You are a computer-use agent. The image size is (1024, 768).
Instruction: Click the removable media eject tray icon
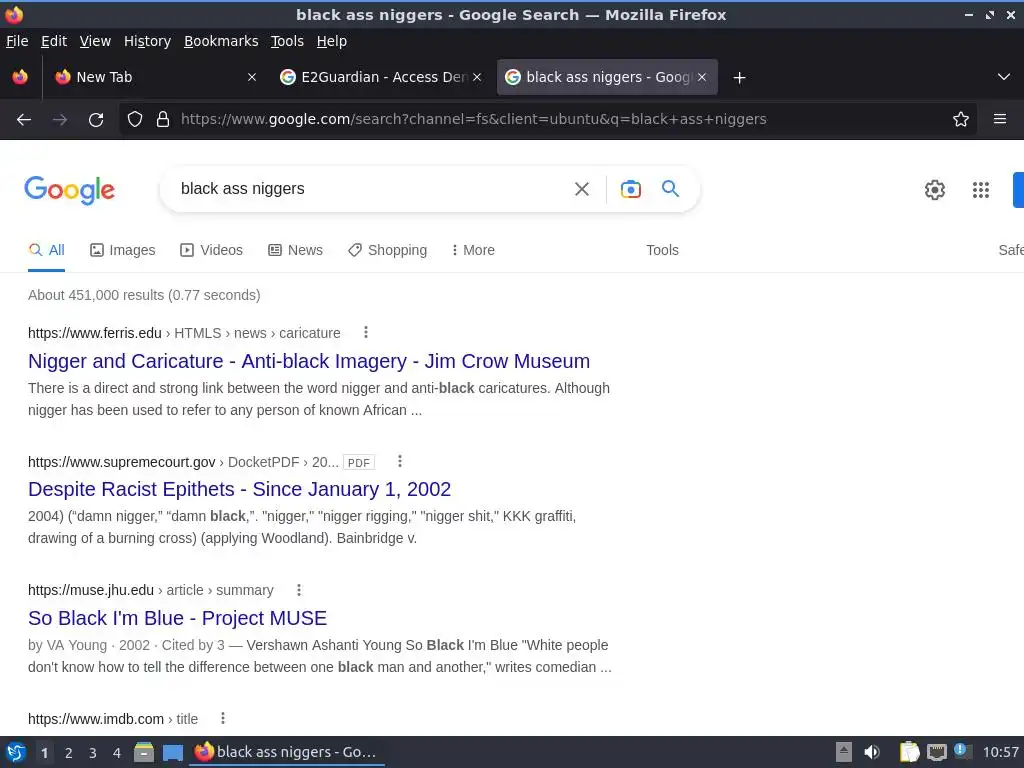(x=844, y=752)
